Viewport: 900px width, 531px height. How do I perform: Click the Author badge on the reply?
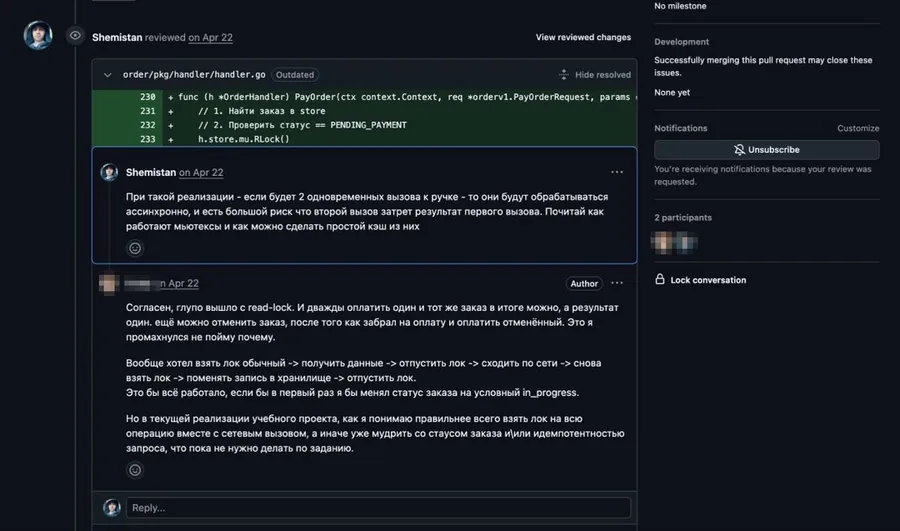click(x=584, y=284)
